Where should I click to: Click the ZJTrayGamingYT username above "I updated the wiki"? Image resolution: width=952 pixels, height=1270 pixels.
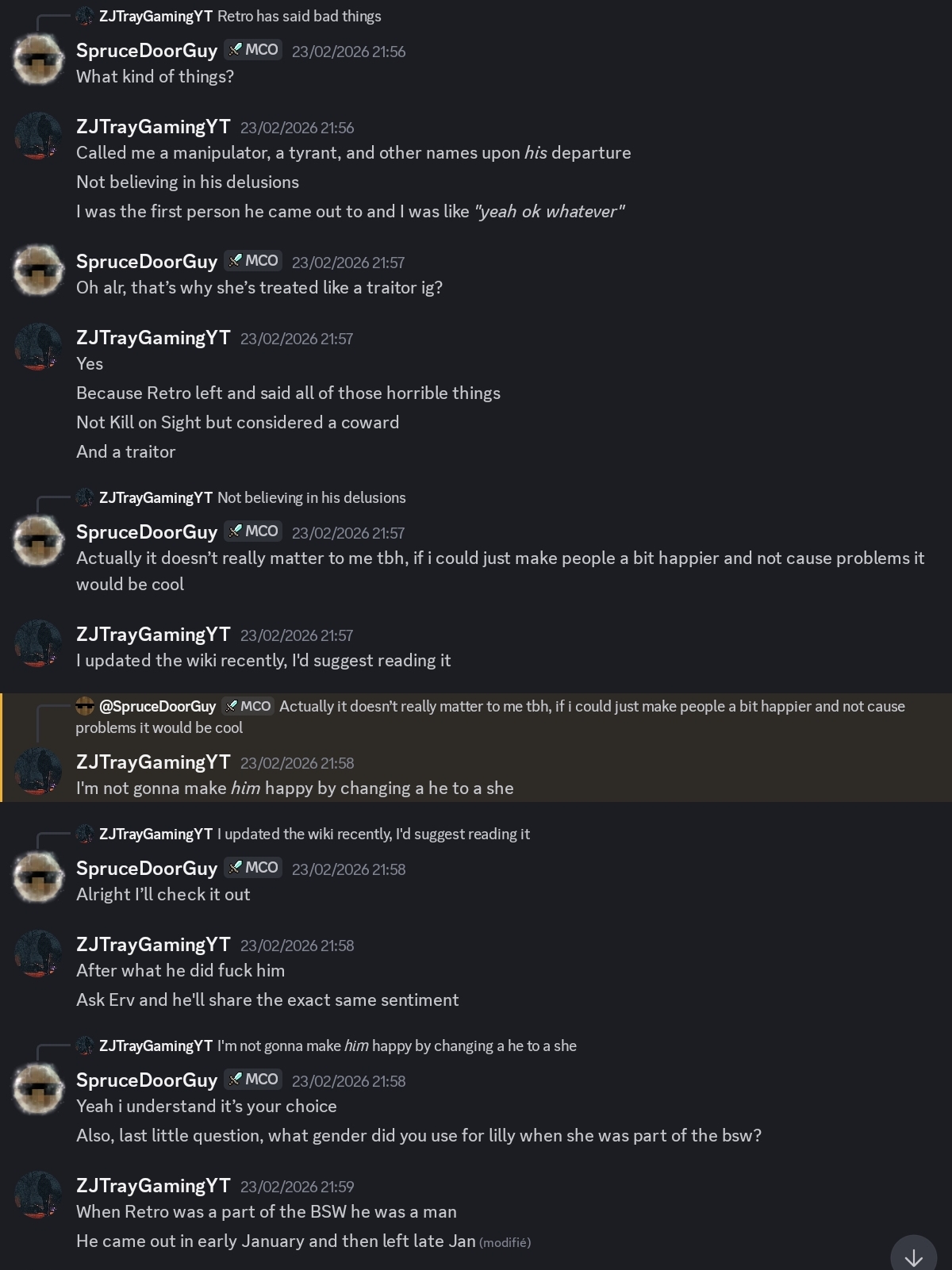pyautogui.click(x=153, y=635)
